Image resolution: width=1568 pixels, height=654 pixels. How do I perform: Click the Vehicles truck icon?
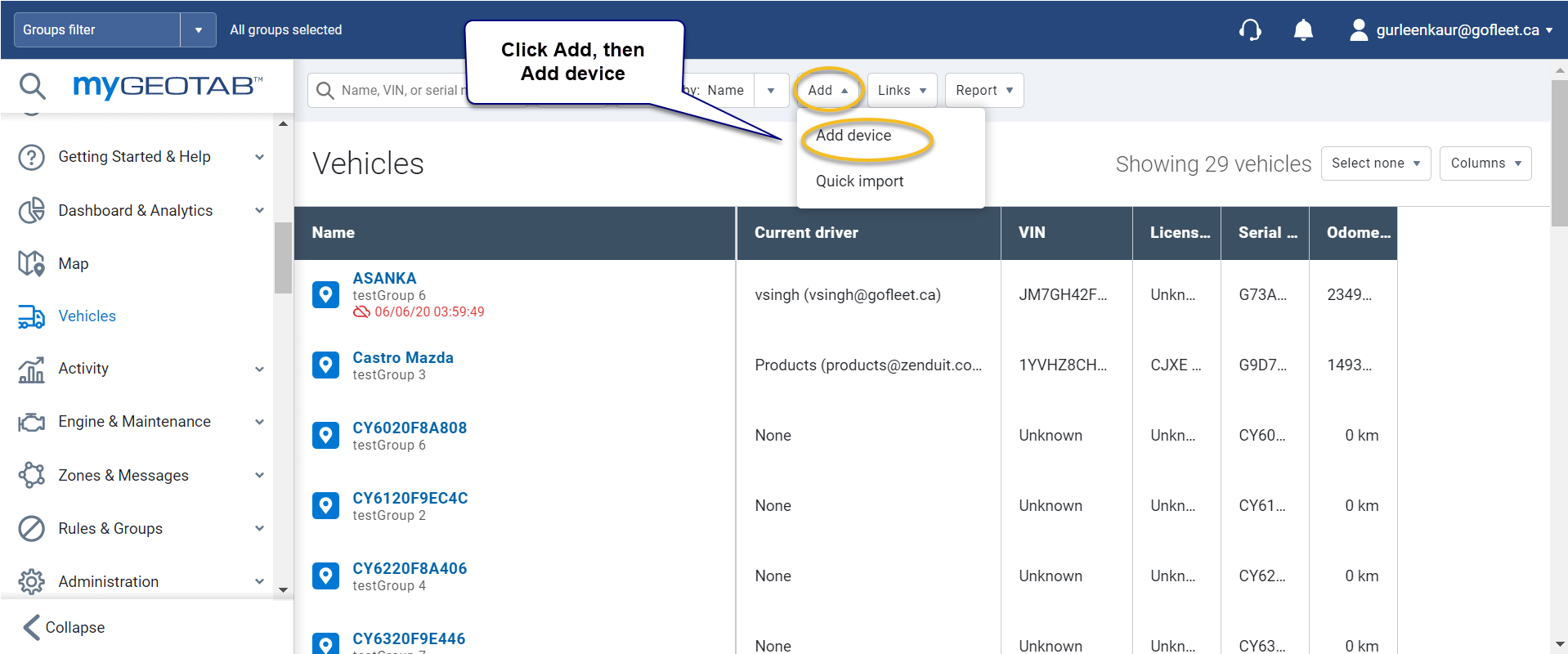[x=31, y=316]
